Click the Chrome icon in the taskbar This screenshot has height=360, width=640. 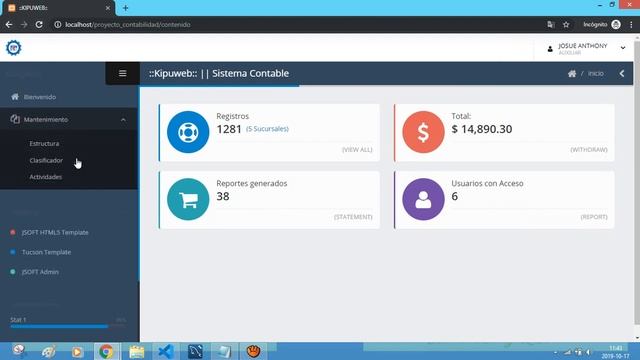click(x=107, y=351)
